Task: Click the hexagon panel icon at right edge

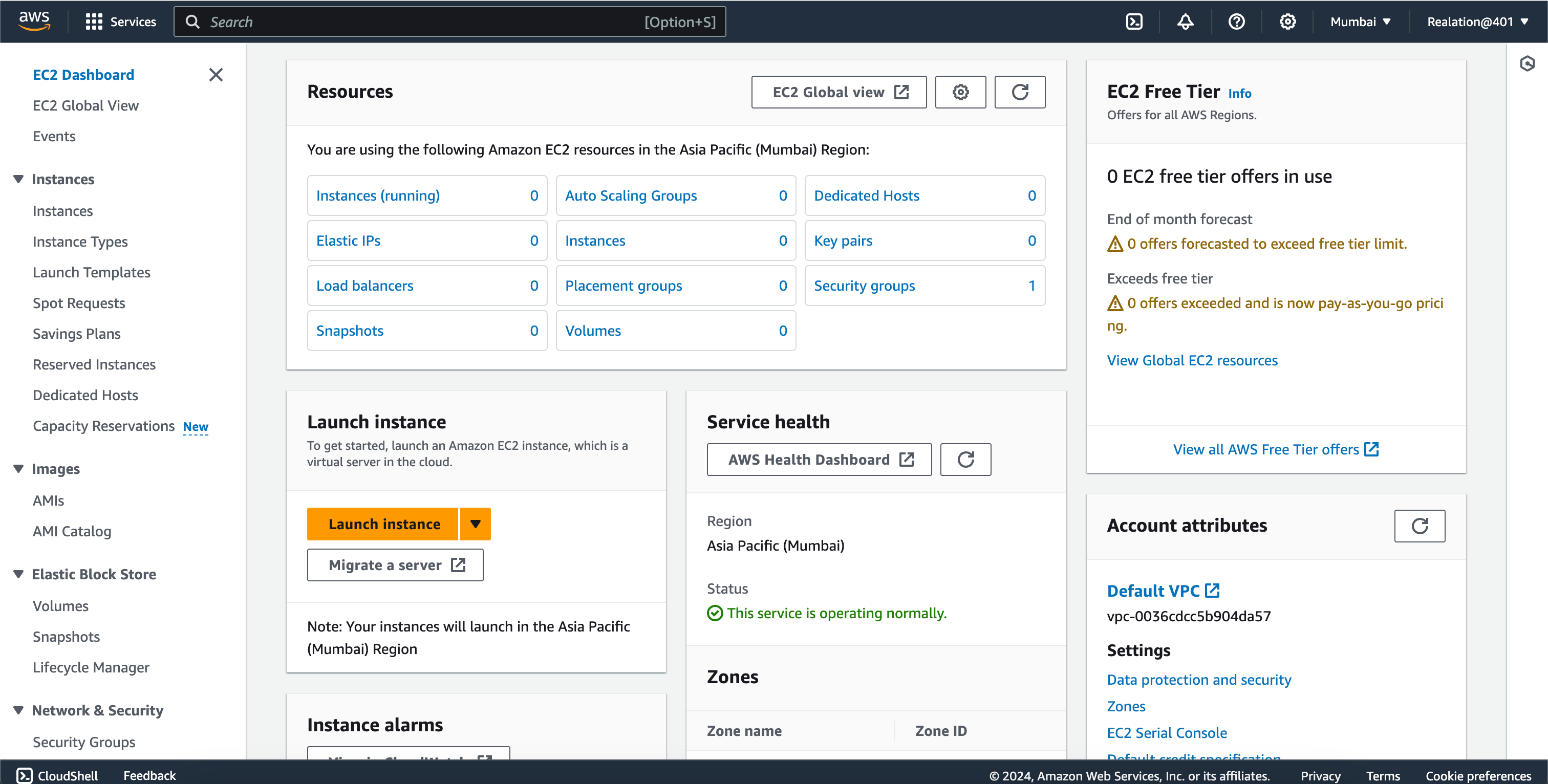Action: tap(1527, 63)
